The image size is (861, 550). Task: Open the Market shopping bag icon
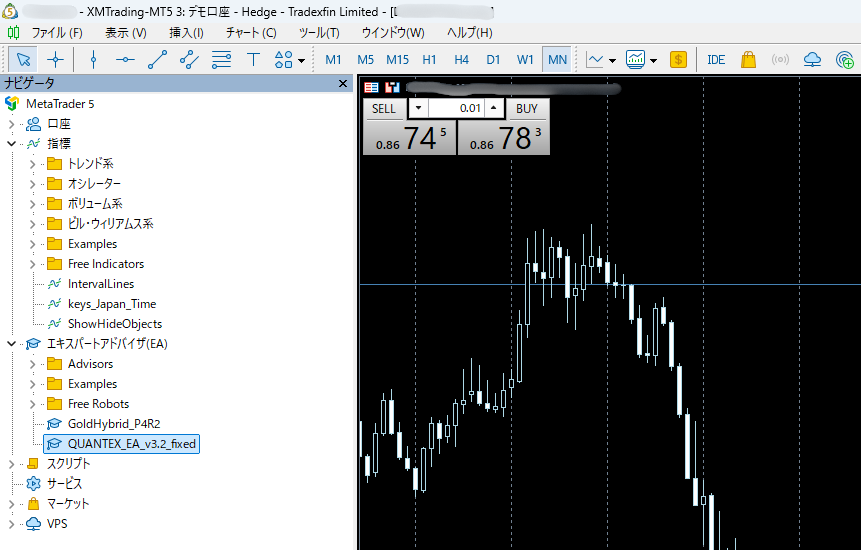coord(748,60)
